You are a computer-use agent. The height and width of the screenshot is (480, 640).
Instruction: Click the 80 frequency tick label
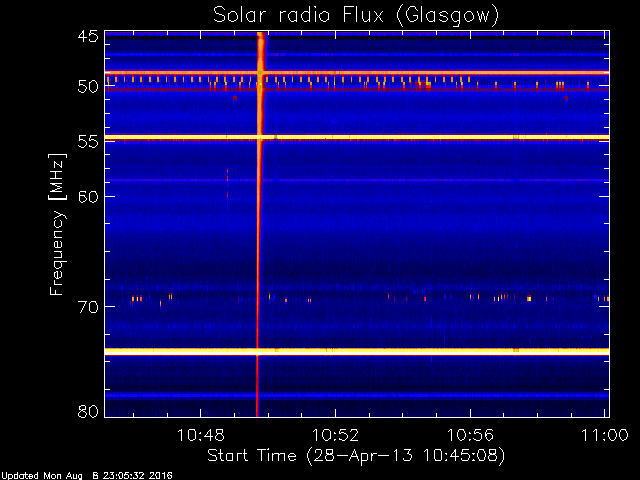coord(88,411)
